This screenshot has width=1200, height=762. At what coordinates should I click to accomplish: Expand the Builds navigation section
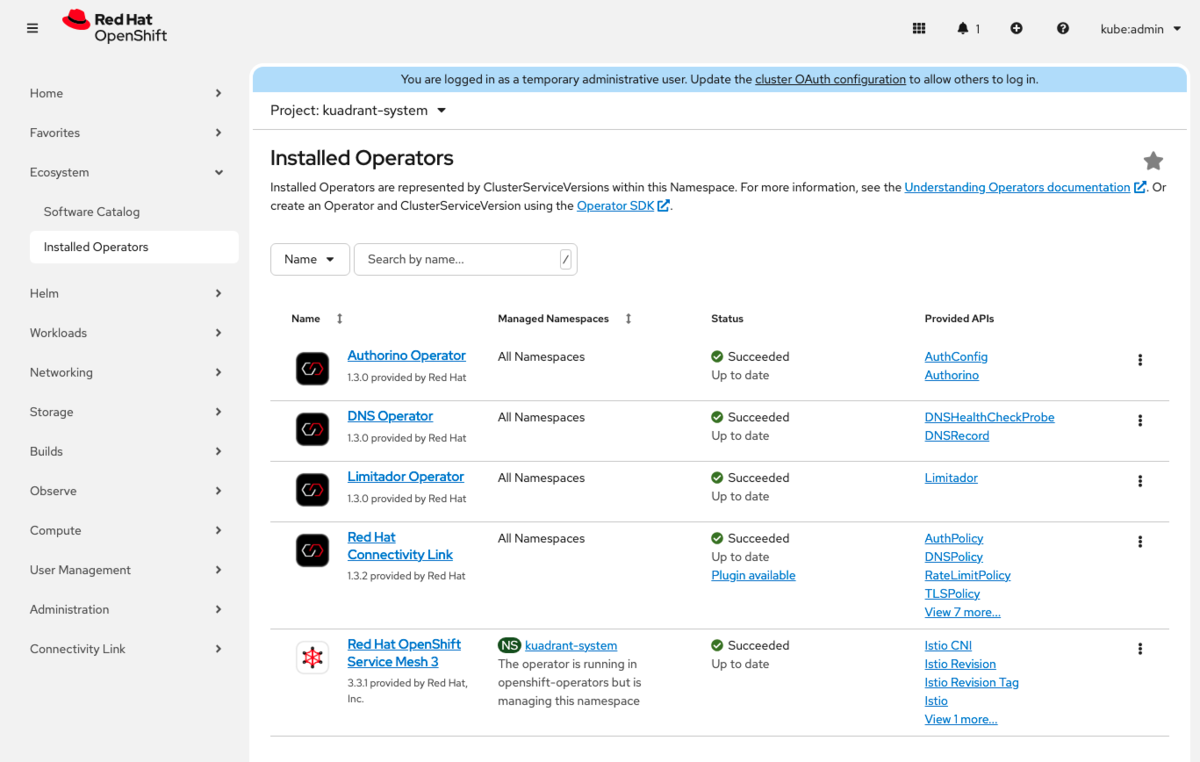127,451
